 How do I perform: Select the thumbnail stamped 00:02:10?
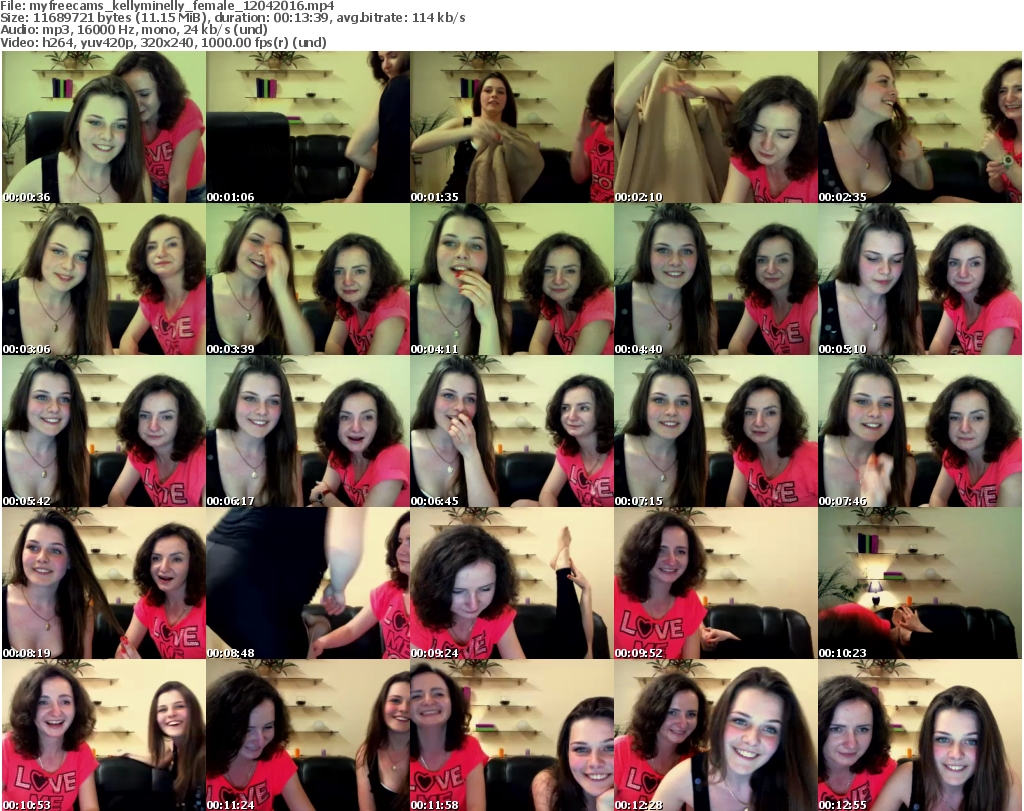pos(716,127)
